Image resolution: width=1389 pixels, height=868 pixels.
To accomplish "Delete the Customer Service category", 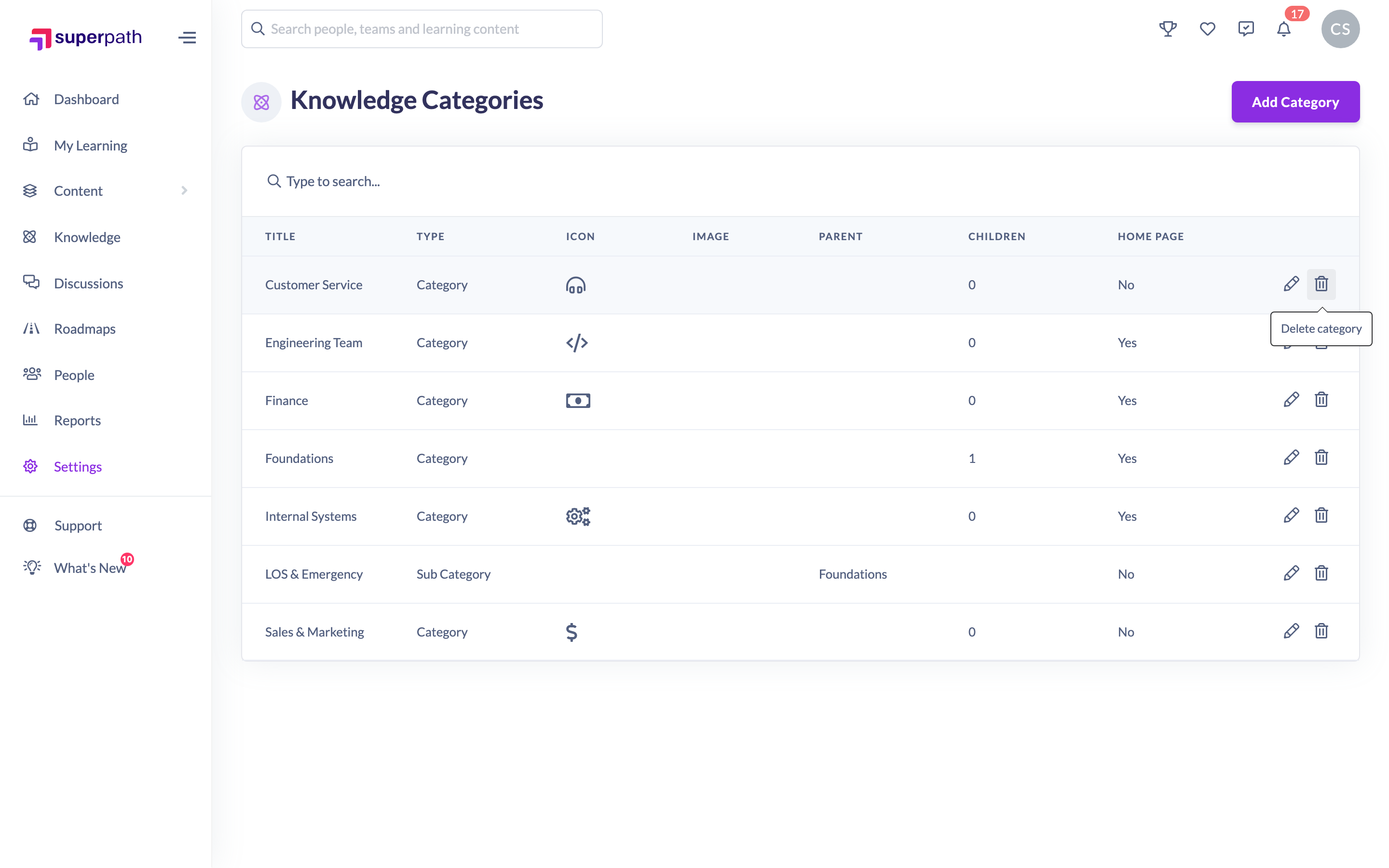I will click(x=1321, y=284).
